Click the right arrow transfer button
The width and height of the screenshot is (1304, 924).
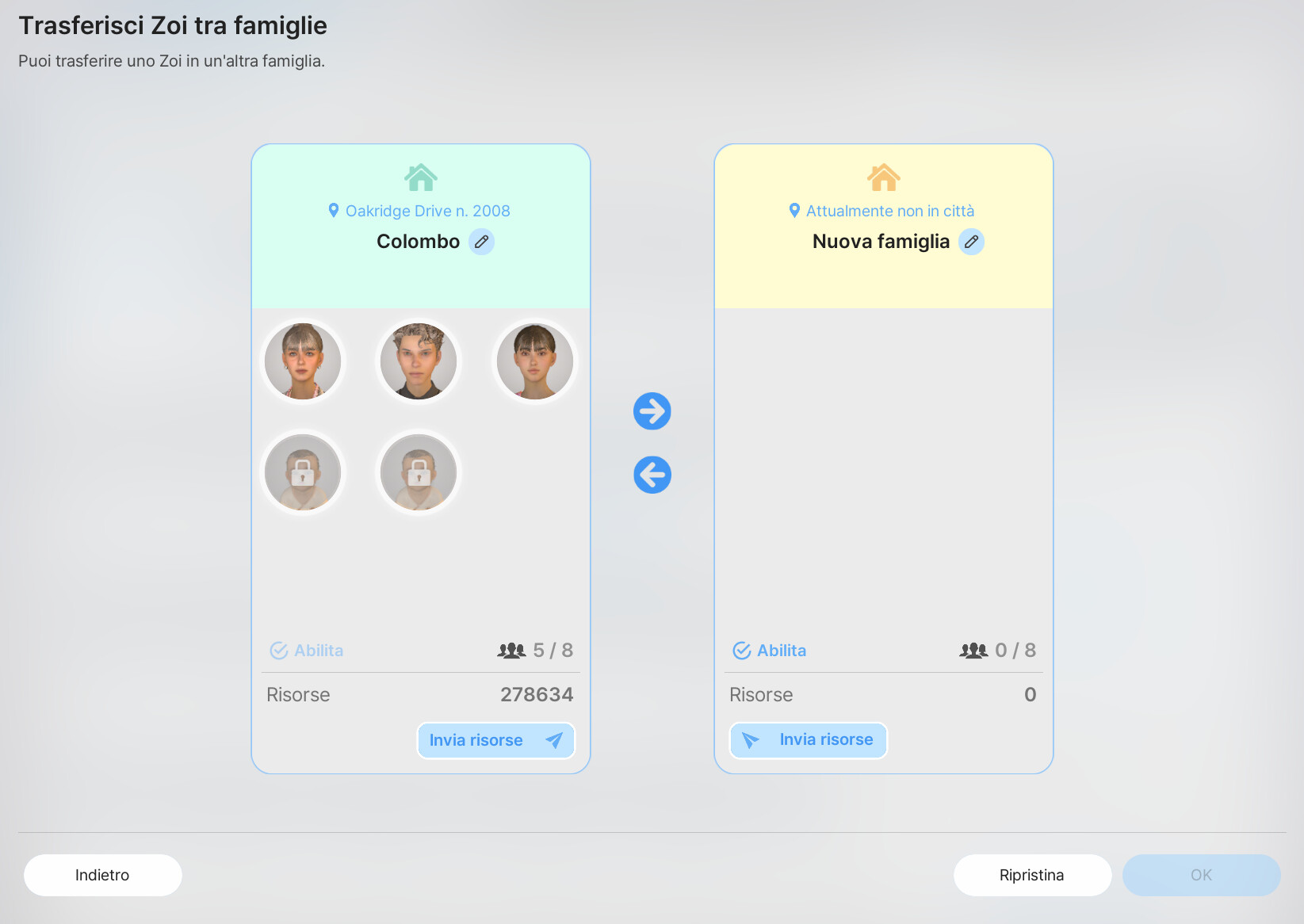point(652,411)
